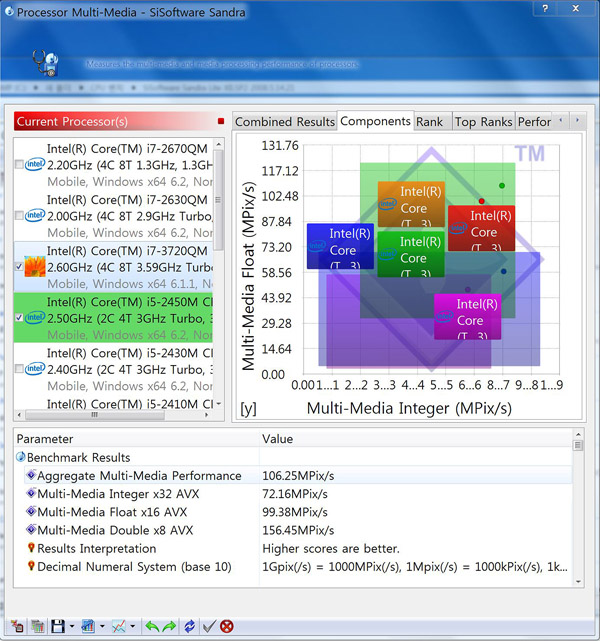Viewport: 600px width, 641px height.
Task: Select the Components tab
Action: (375, 121)
